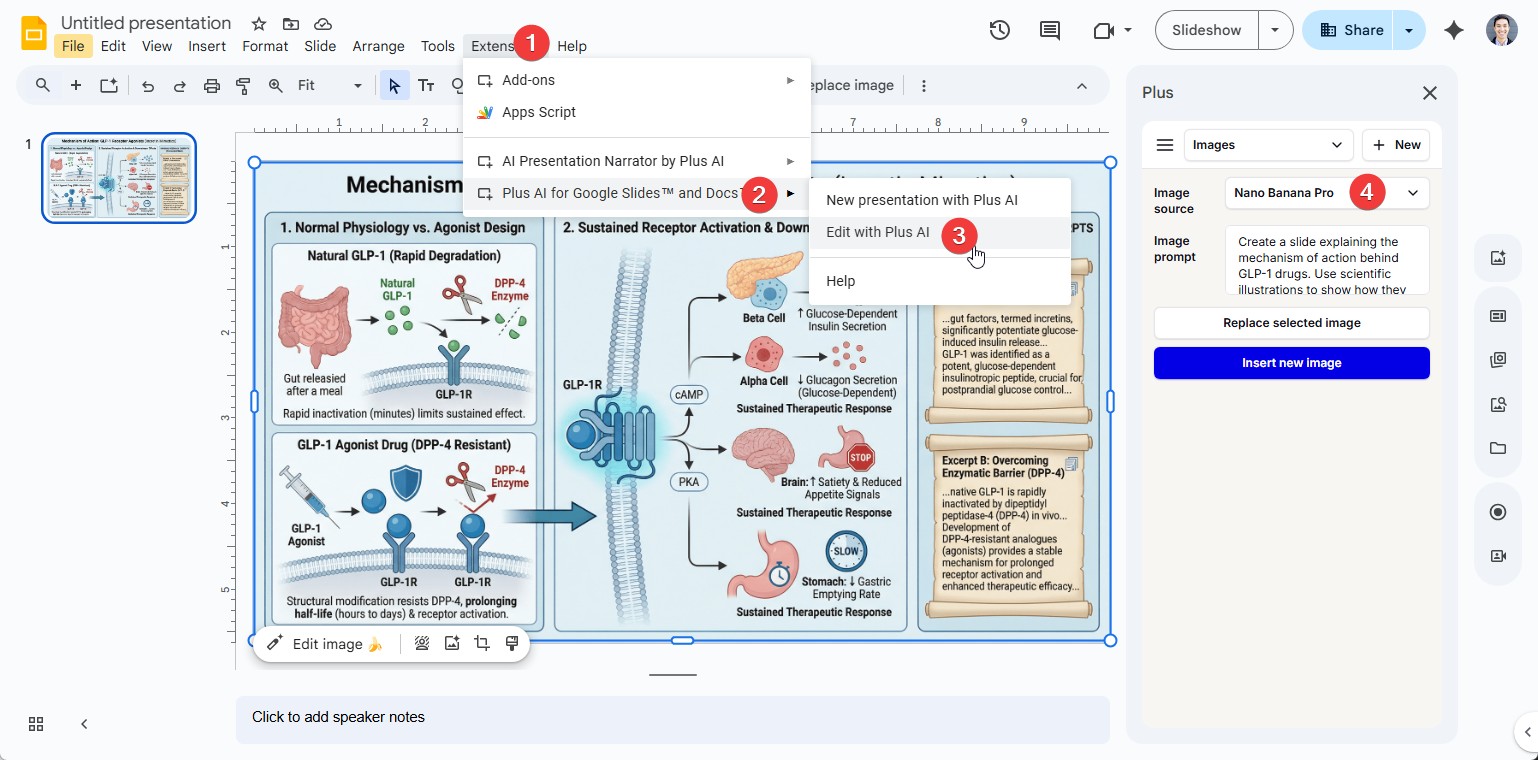Star the Untitled presentation
Viewport: 1538px width, 760px height.
pos(259,23)
